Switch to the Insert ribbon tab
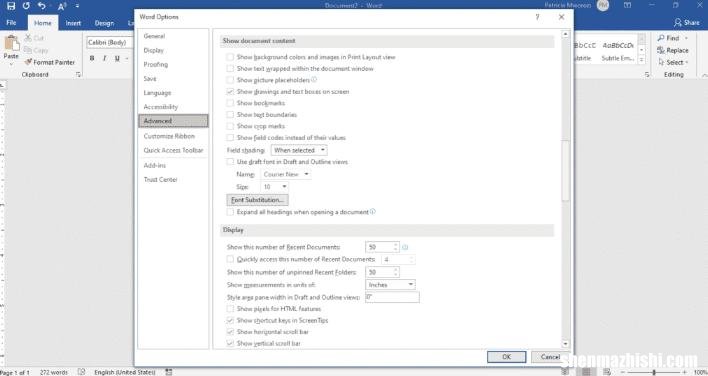 73,23
